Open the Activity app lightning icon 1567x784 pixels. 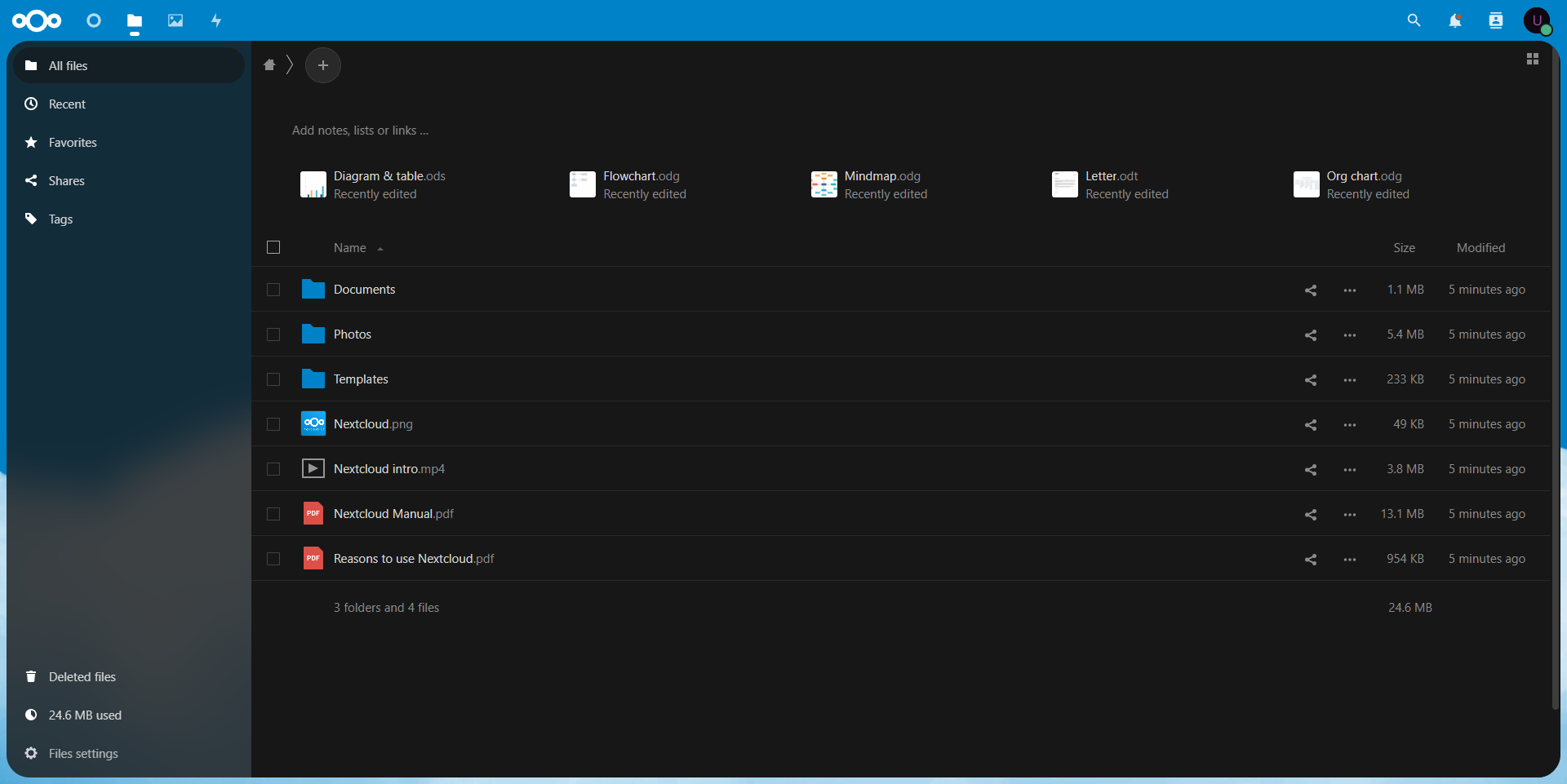coord(216,20)
